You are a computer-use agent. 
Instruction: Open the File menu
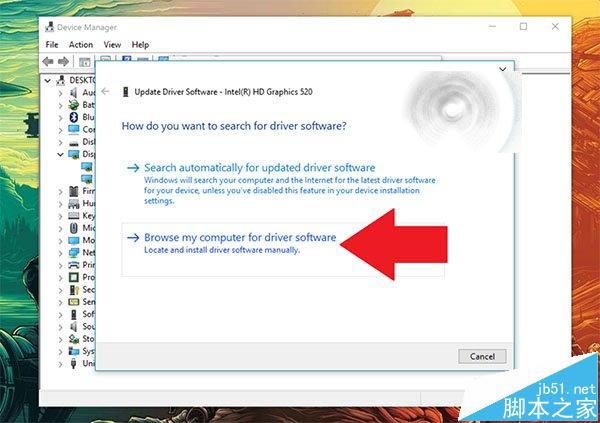[52, 44]
